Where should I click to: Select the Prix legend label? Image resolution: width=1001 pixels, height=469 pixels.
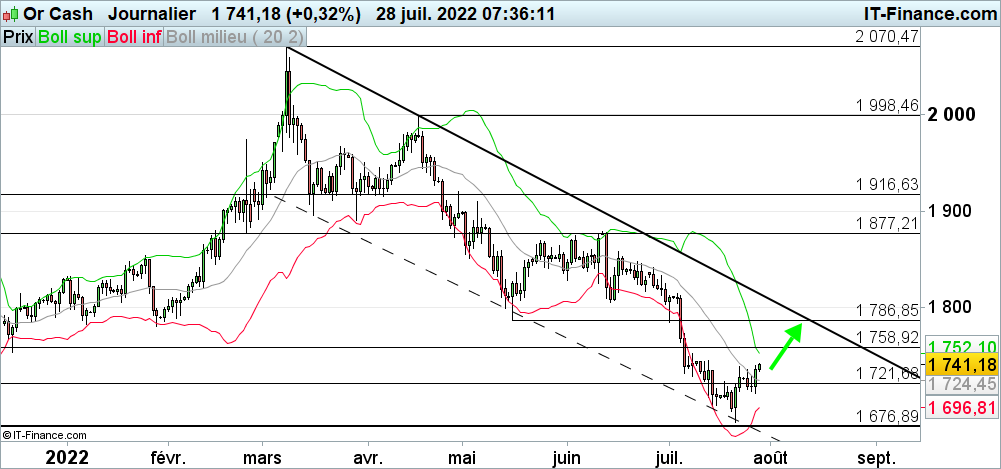17,36
